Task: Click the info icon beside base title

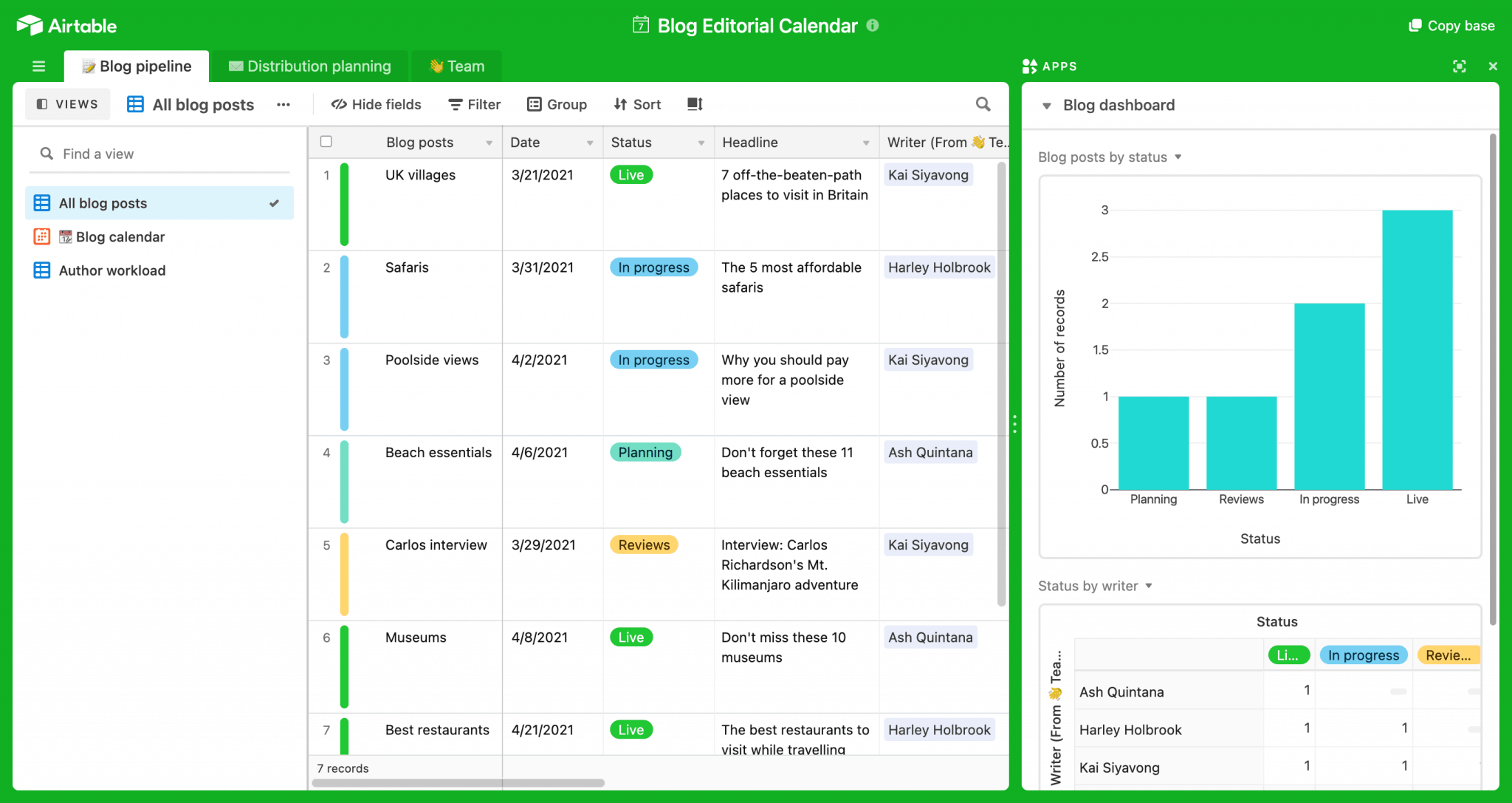Action: point(873,25)
